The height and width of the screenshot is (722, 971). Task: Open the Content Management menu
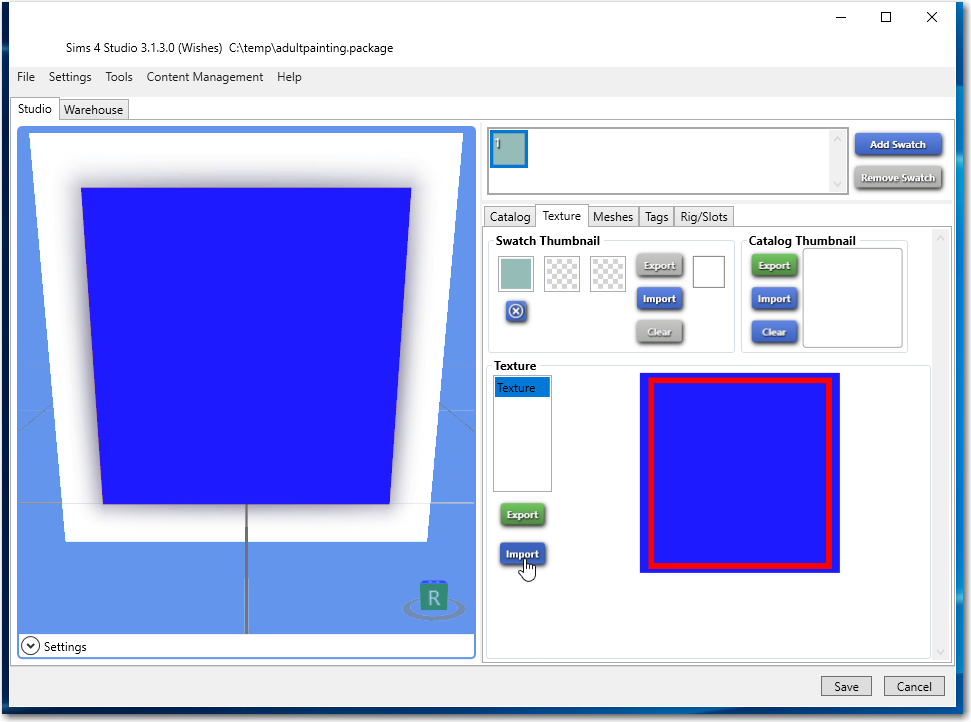click(204, 77)
